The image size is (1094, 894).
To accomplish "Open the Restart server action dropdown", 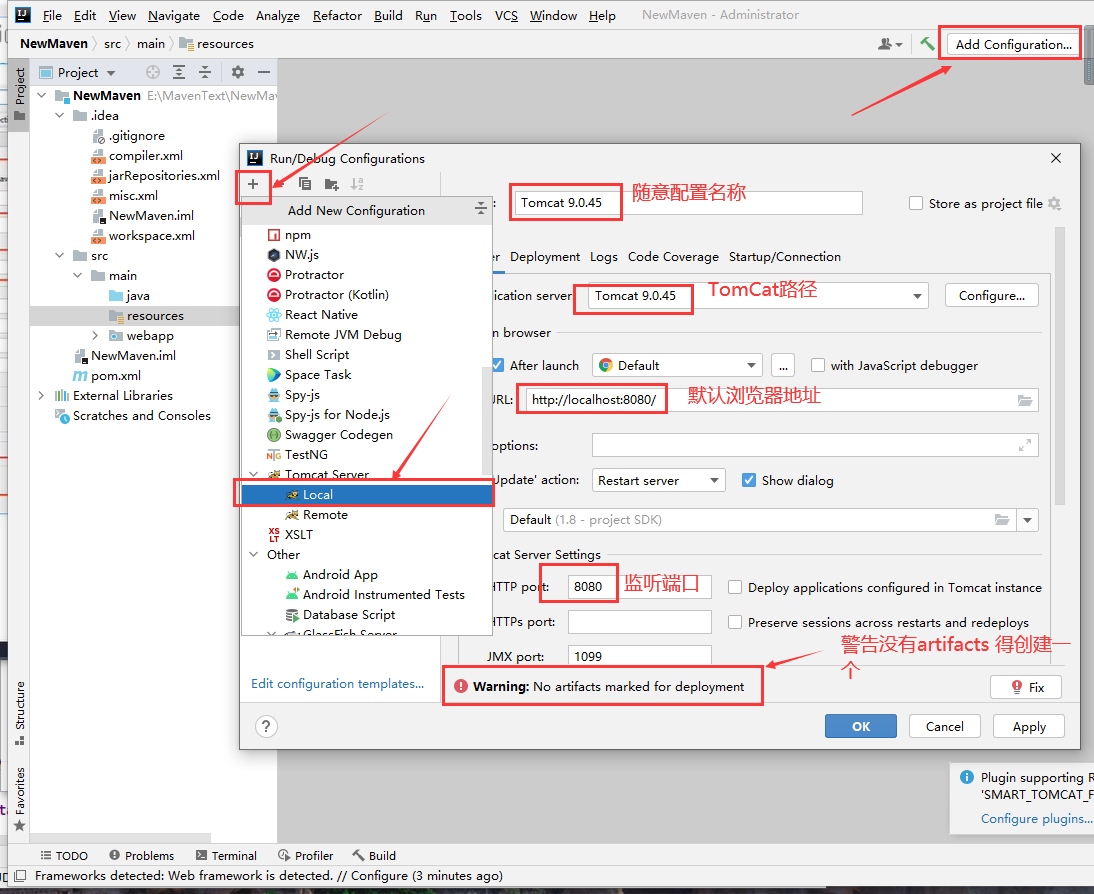I will coord(659,480).
